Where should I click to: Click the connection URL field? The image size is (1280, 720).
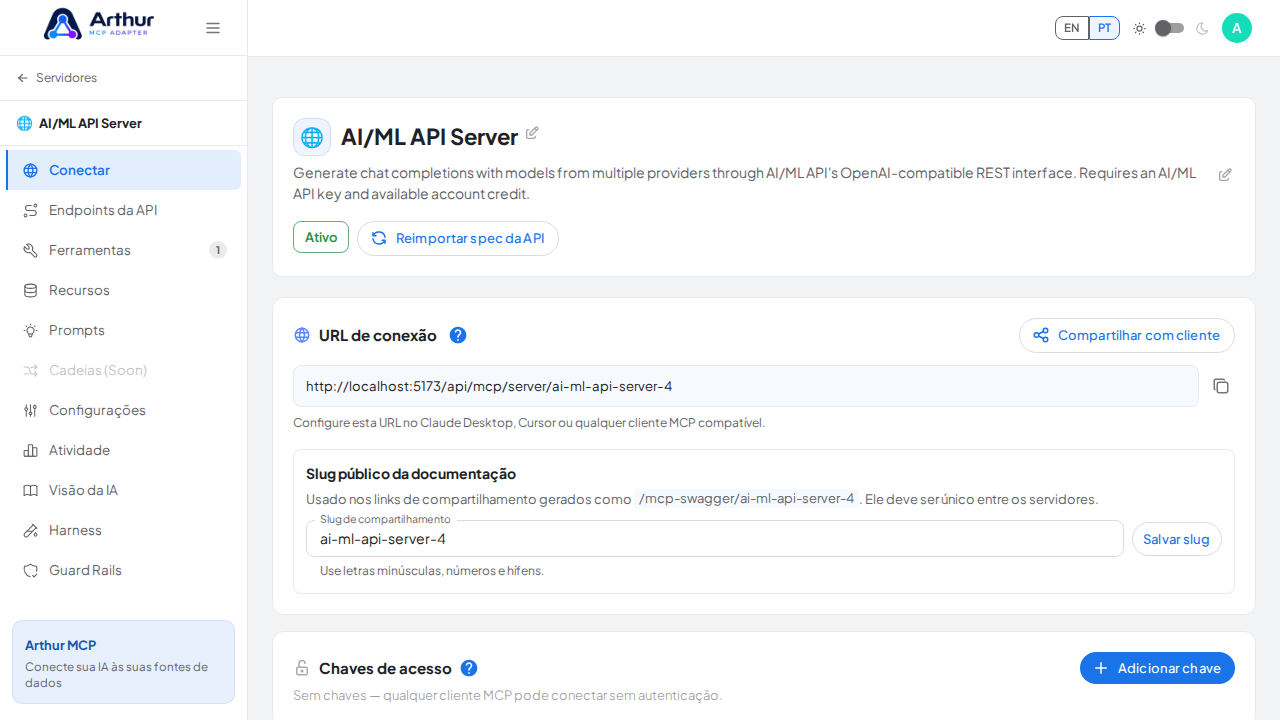(746, 386)
